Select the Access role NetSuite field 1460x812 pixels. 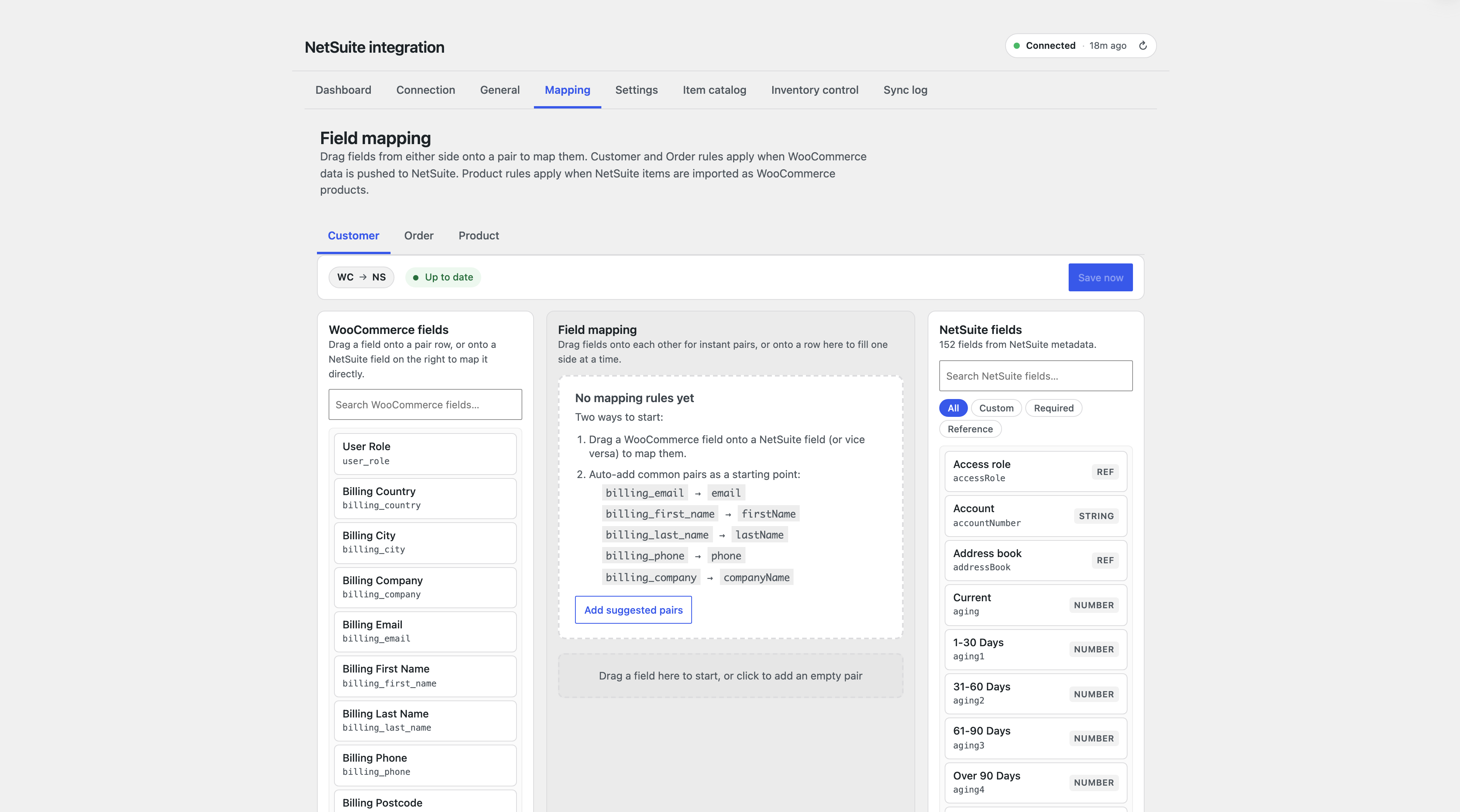(1035, 471)
